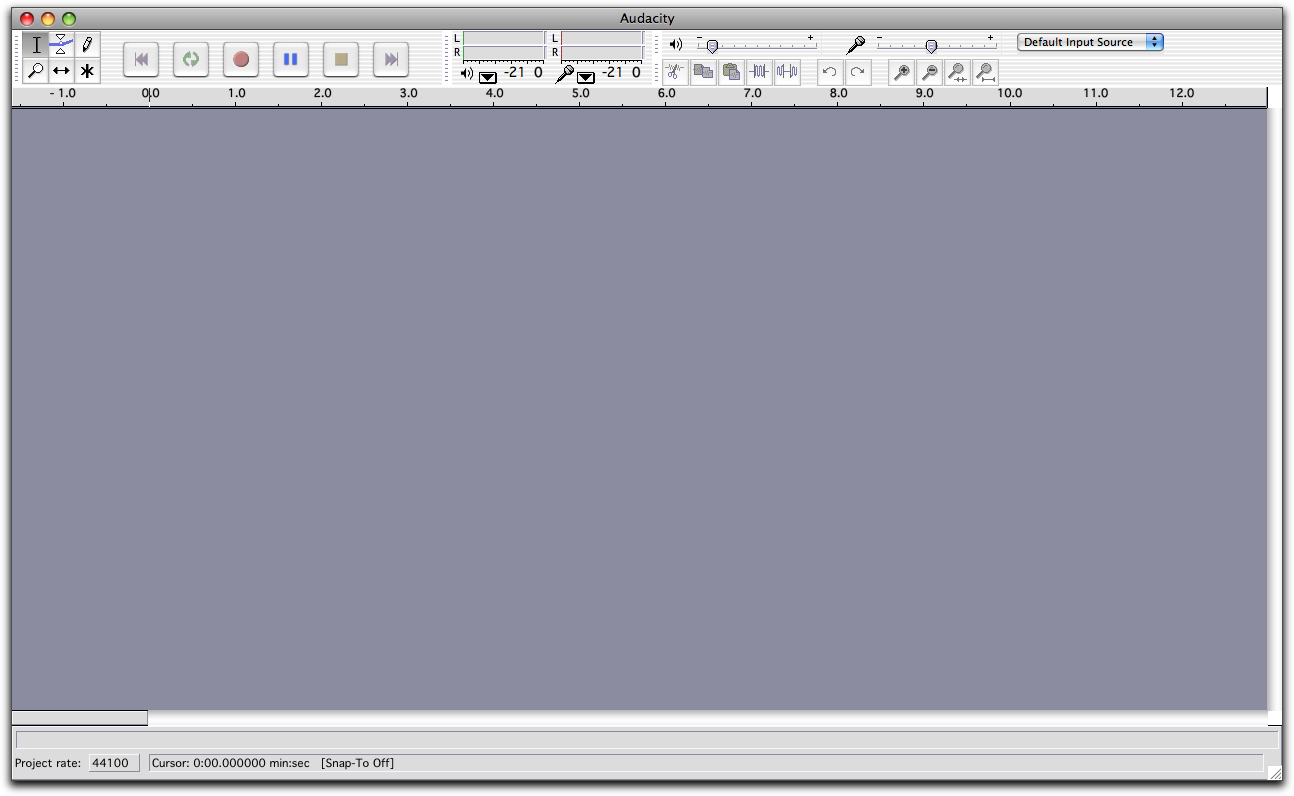Click the Paste clipboard icon
This screenshot has width=1294, height=796.
[731, 72]
